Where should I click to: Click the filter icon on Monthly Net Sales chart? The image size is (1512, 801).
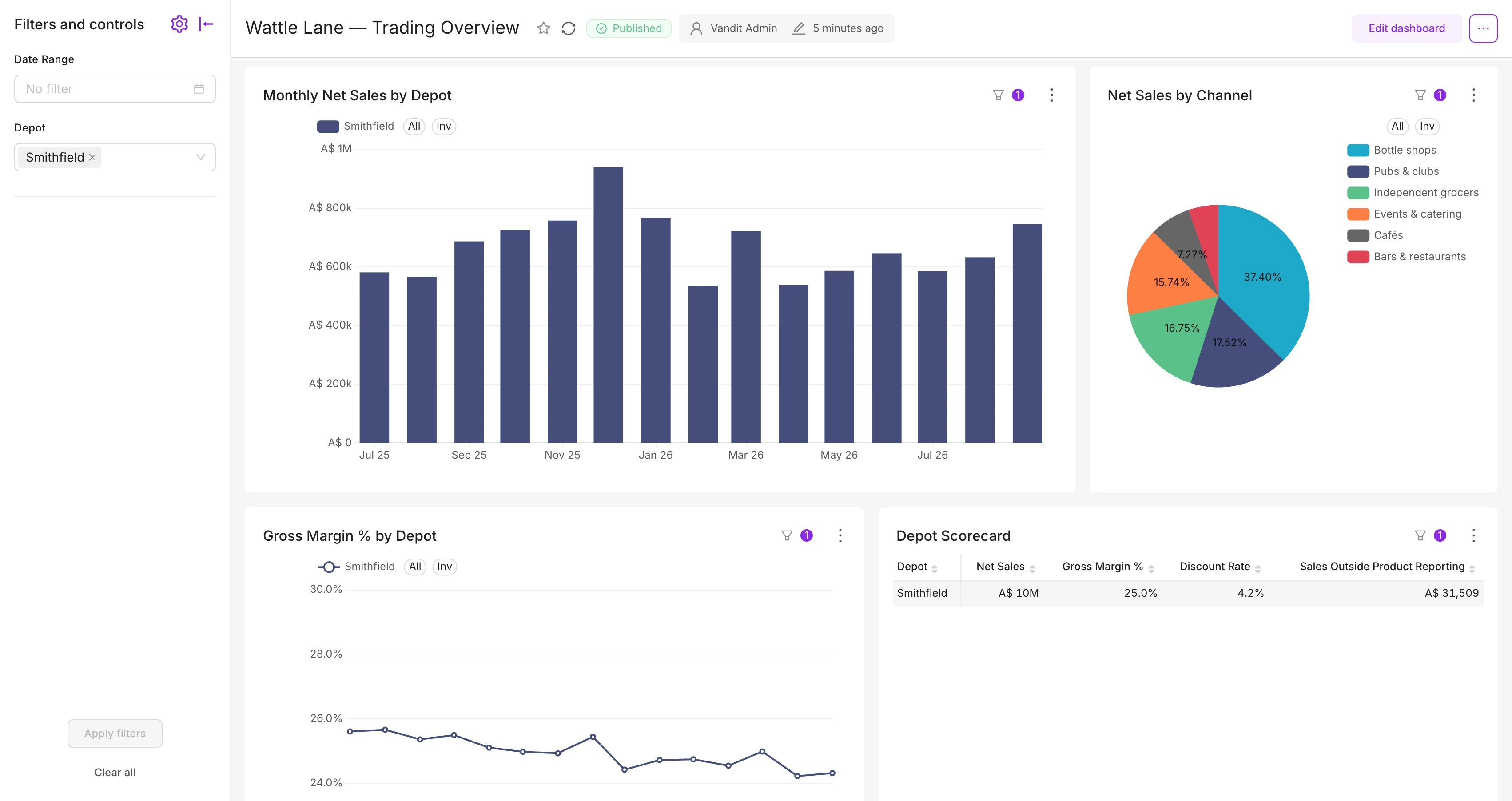[998, 95]
